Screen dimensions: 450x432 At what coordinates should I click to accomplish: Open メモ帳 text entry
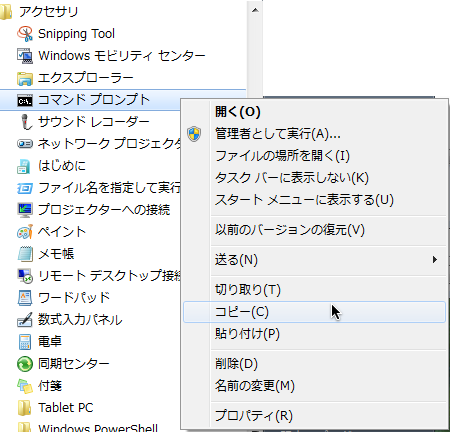click(x=56, y=254)
